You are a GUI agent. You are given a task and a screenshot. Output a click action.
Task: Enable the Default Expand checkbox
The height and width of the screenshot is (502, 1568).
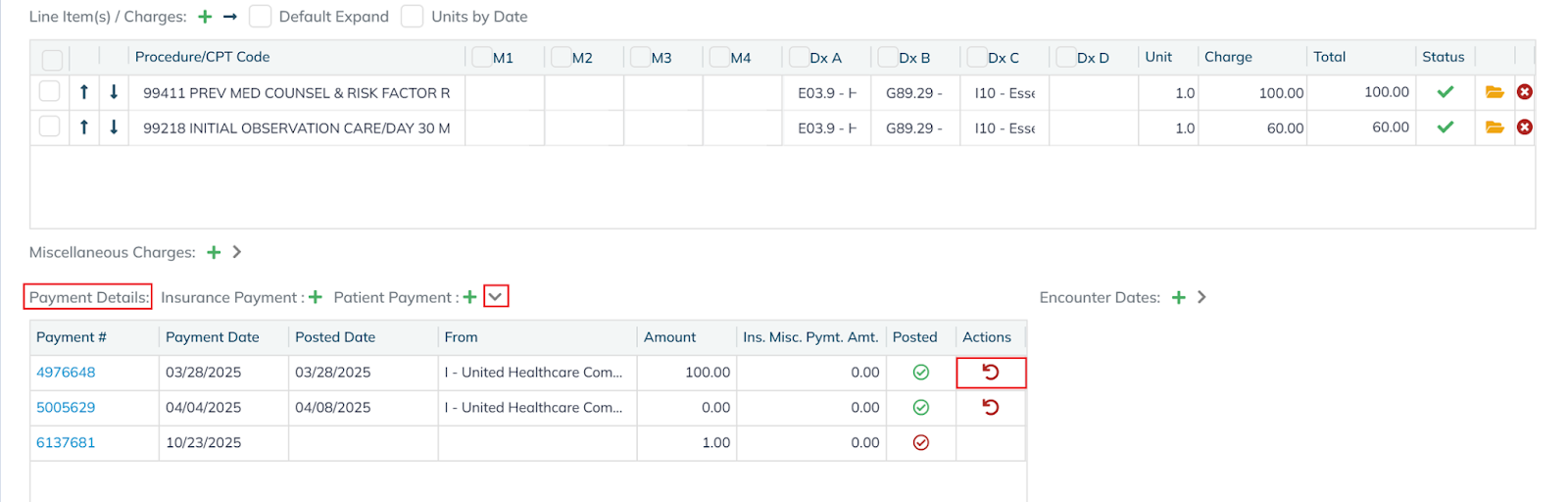(260, 17)
